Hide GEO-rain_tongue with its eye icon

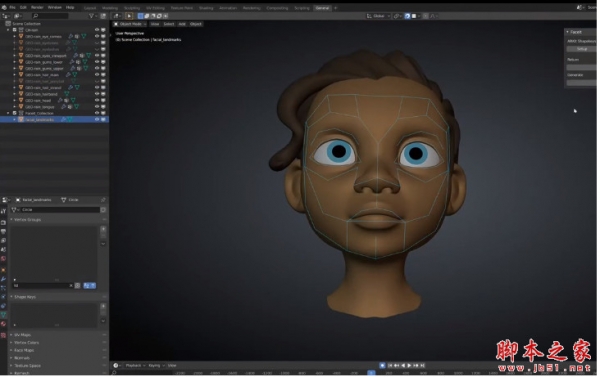(97, 107)
